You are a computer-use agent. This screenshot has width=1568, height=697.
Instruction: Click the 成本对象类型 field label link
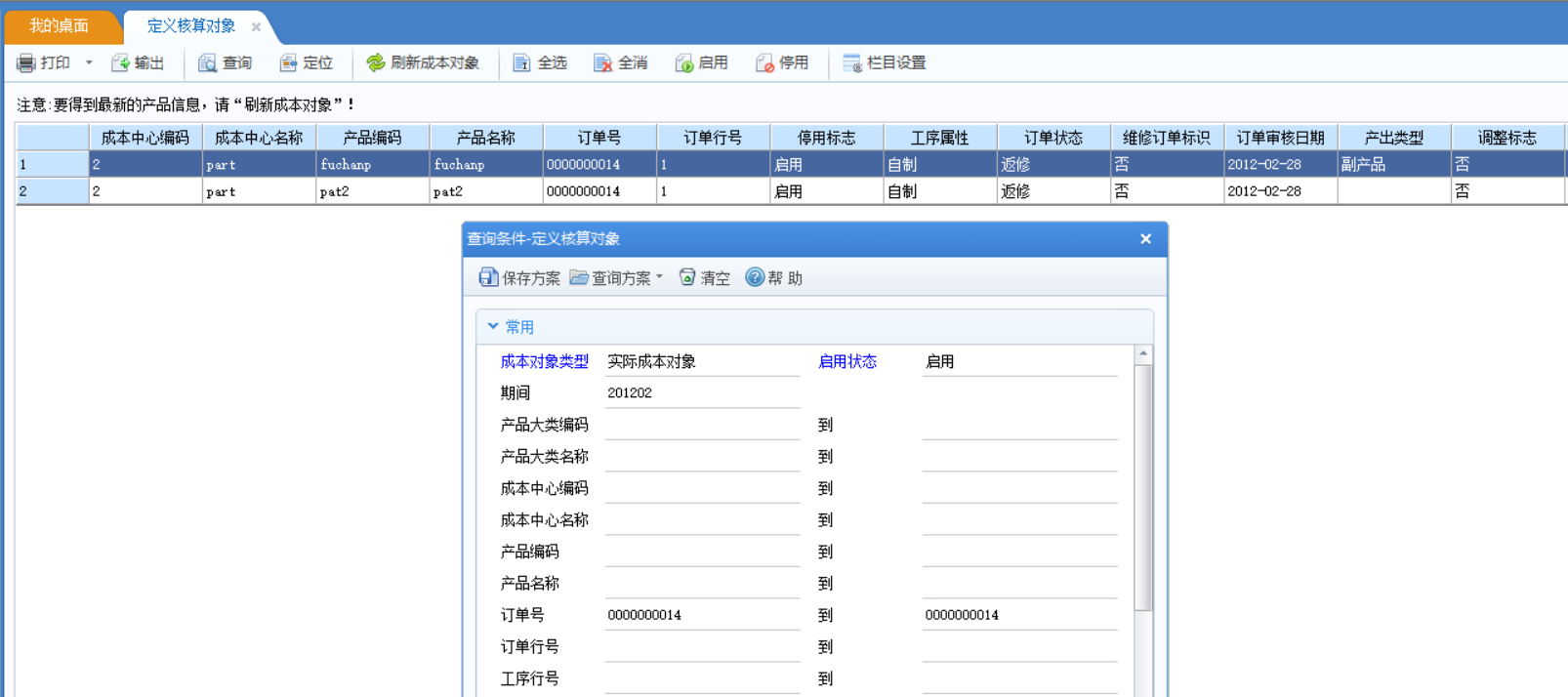[544, 362]
